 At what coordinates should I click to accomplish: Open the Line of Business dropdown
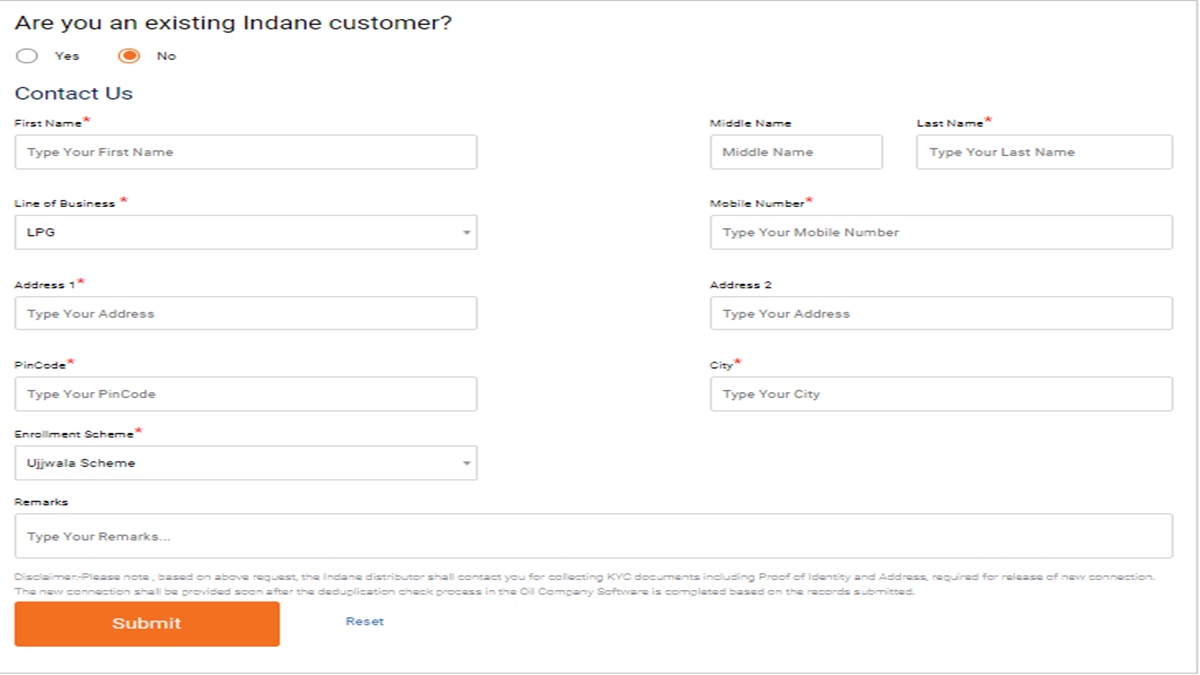tap(246, 232)
